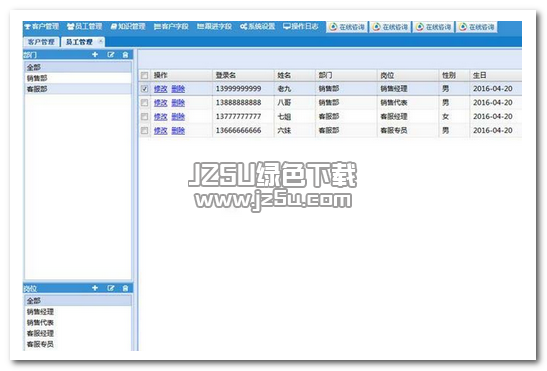
Task: Click 修改 for employee 13999999999
Action: click(x=161, y=89)
